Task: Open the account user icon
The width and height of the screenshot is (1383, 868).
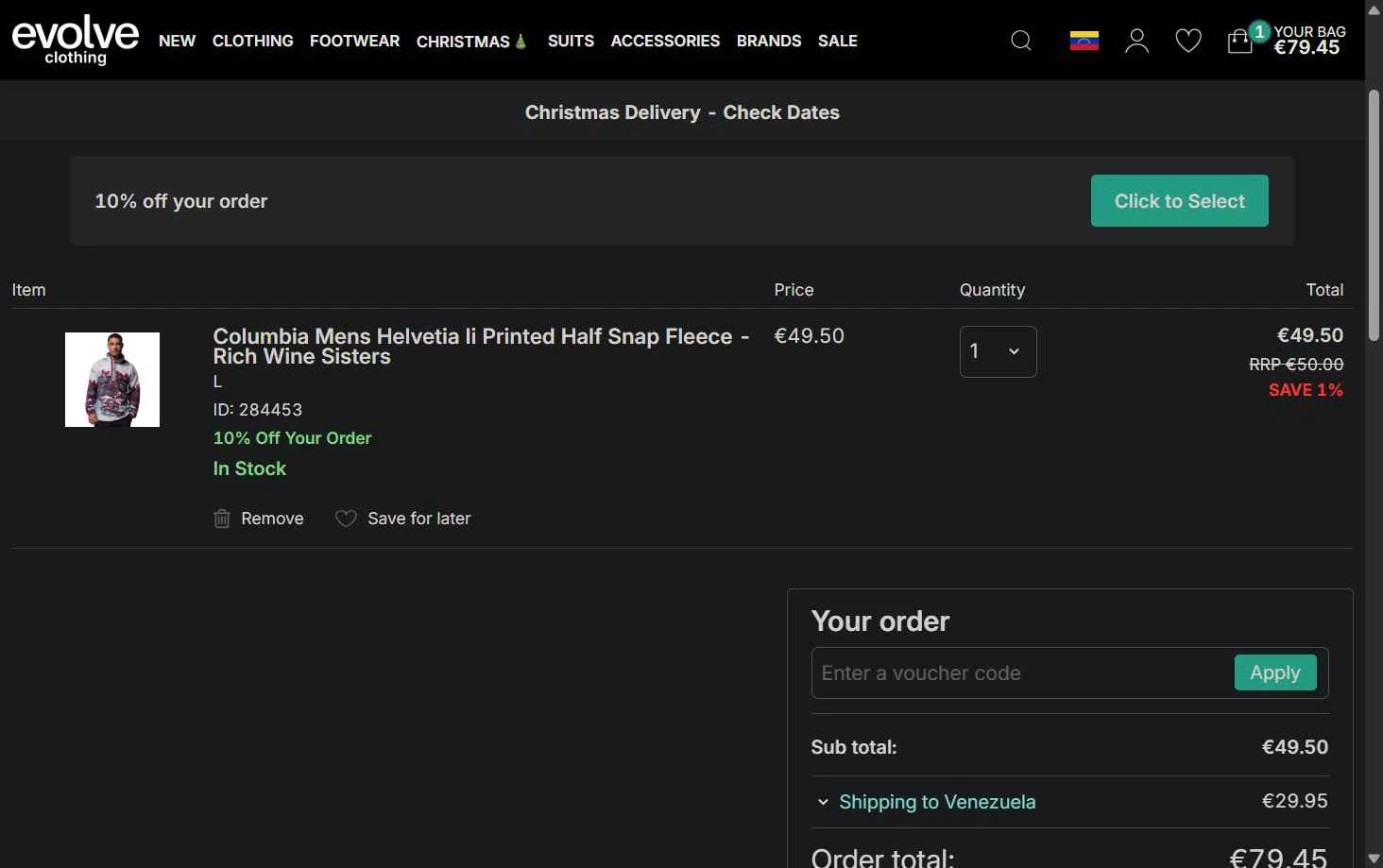Action: click(1136, 41)
